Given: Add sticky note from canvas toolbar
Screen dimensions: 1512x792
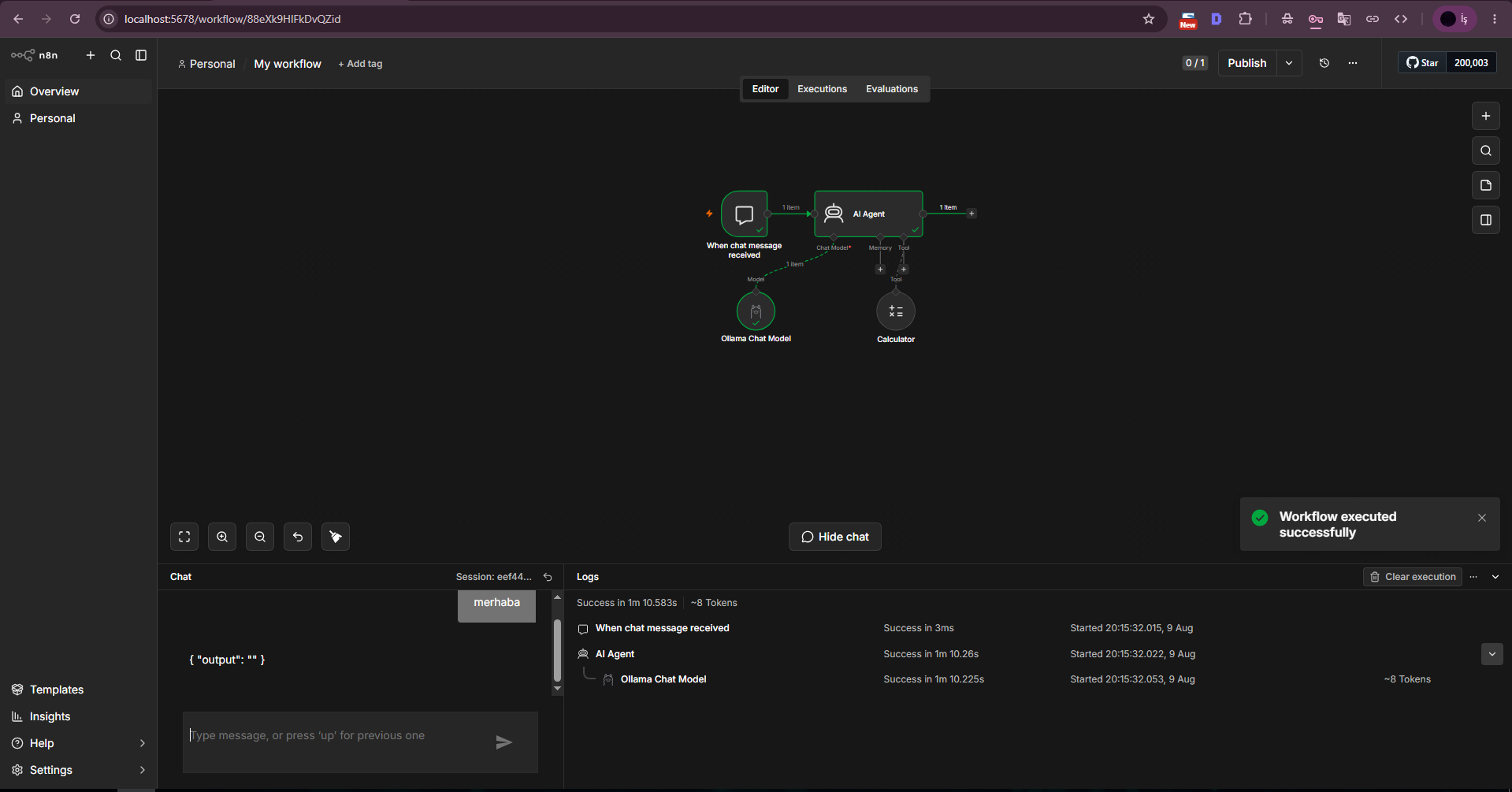Looking at the screenshot, I should [1486, 185].
